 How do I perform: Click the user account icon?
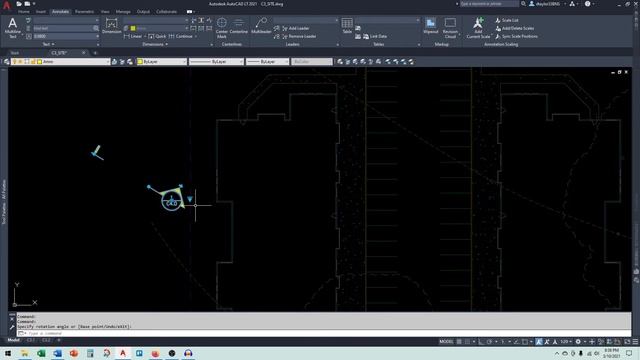[532, 4]
